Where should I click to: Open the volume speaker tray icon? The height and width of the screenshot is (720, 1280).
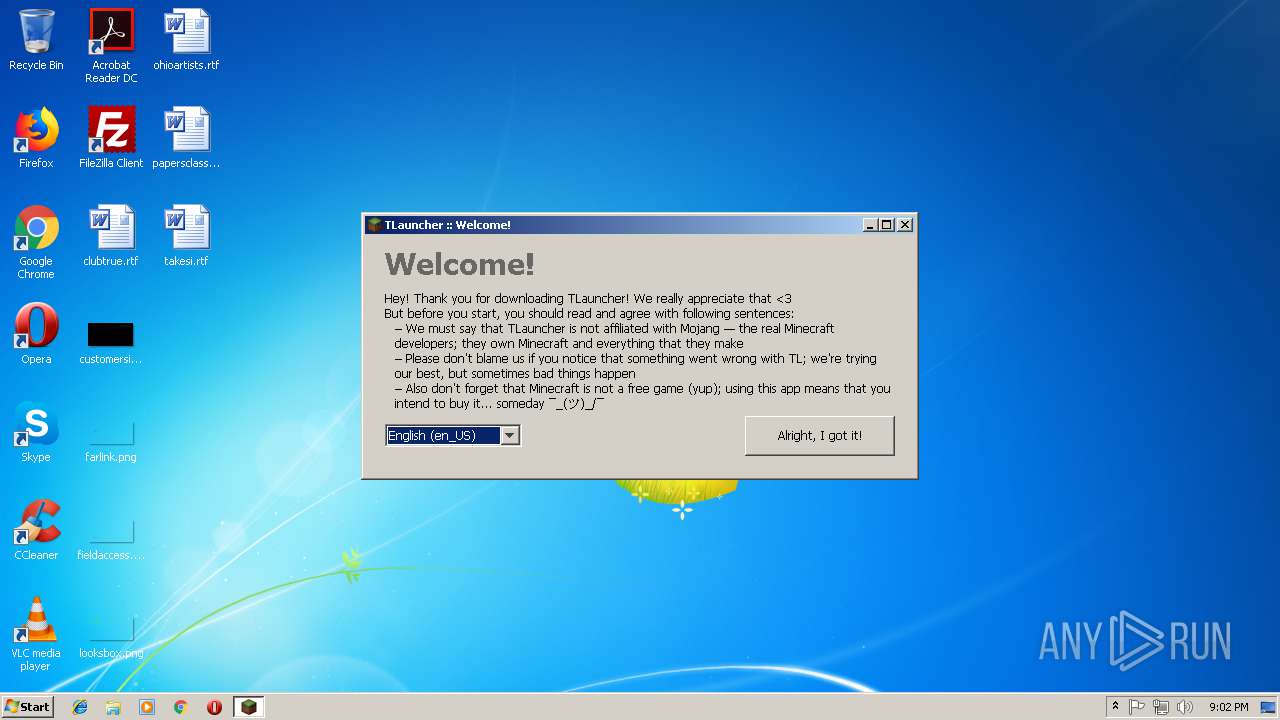(1185, 707)
